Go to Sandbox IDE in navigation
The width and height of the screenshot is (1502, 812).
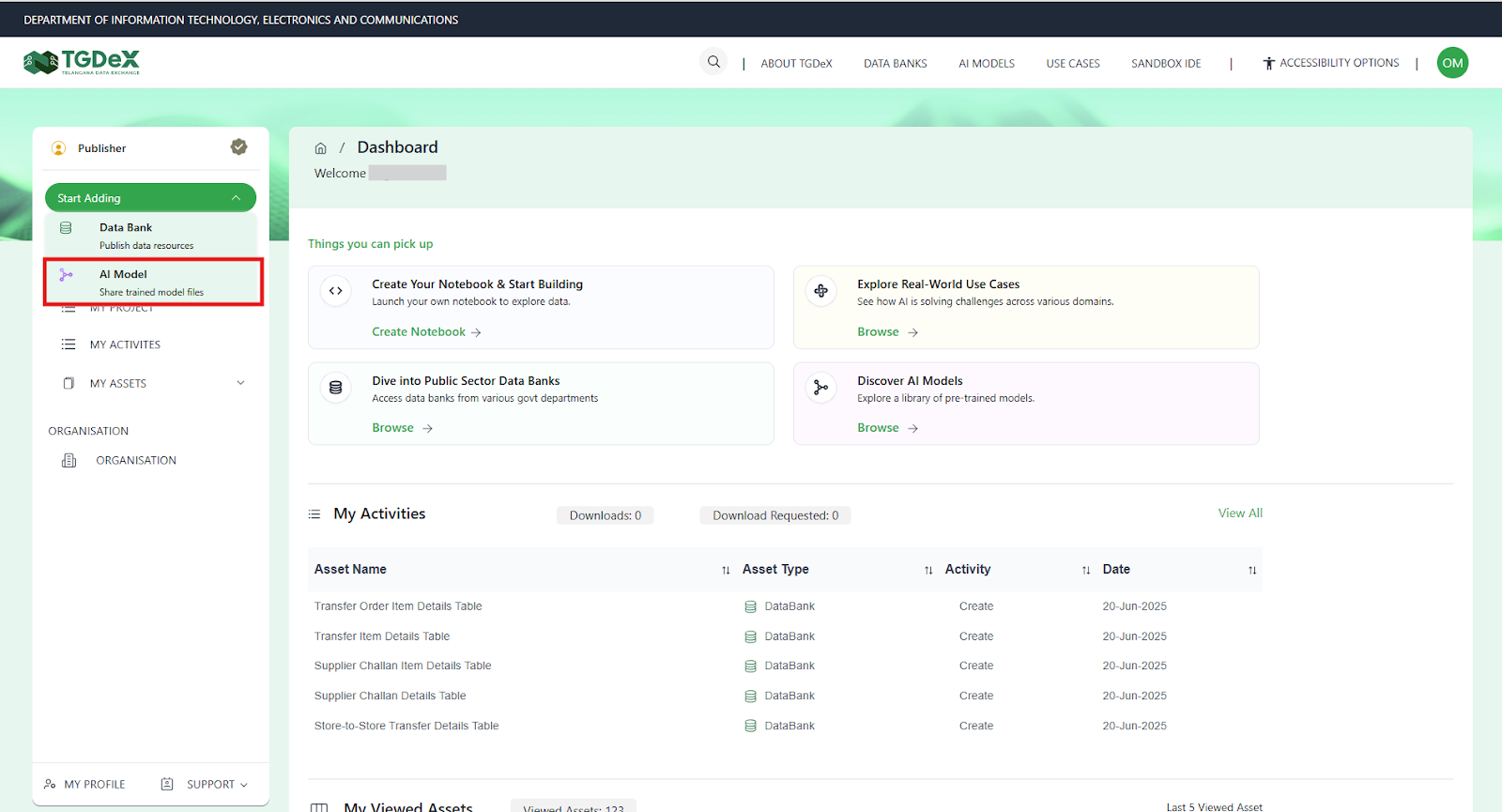(1165, 64)
